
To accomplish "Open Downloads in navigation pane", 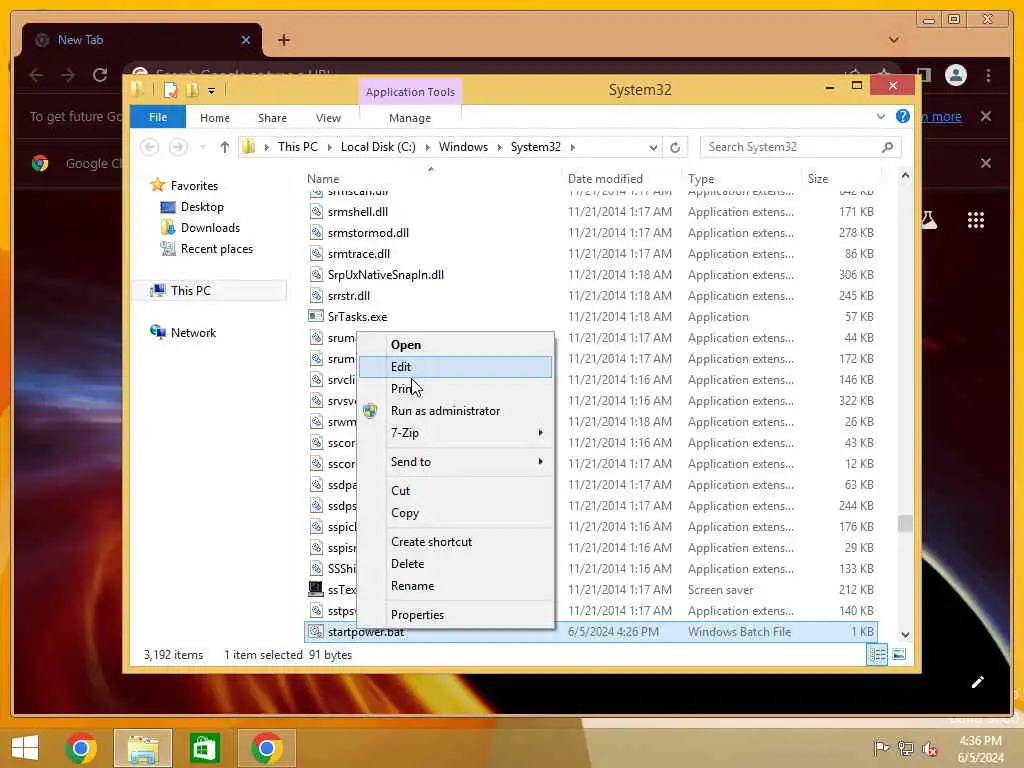I will 210,228.
